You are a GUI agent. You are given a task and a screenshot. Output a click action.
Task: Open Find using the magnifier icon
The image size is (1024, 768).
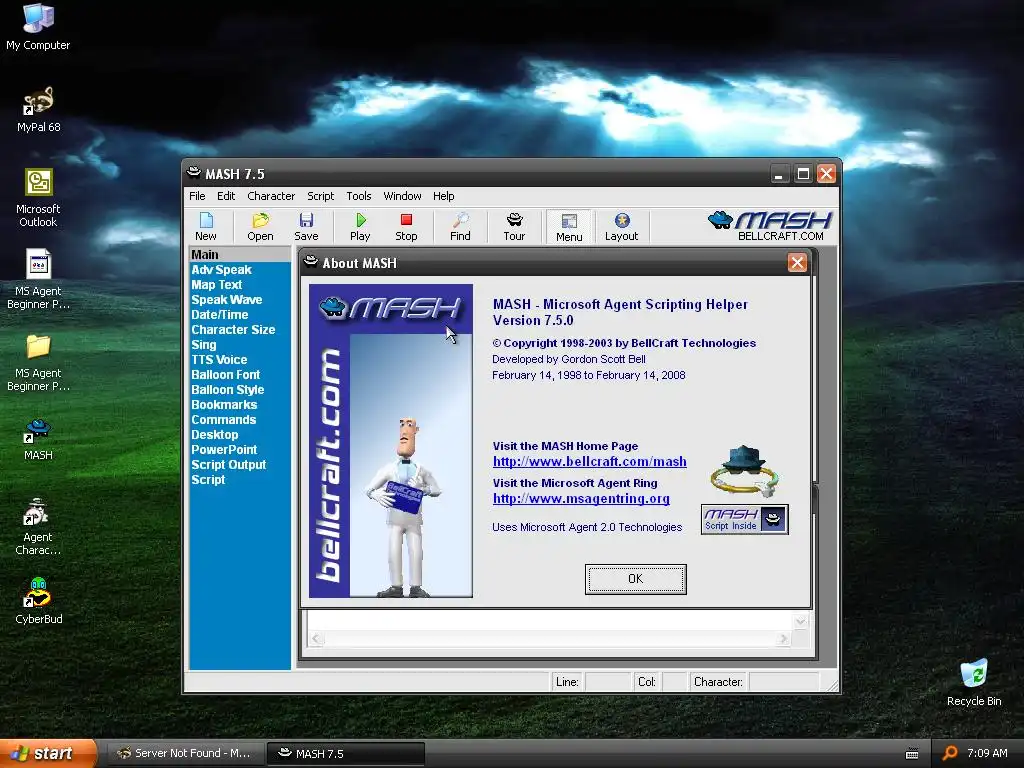pos(460,227)
